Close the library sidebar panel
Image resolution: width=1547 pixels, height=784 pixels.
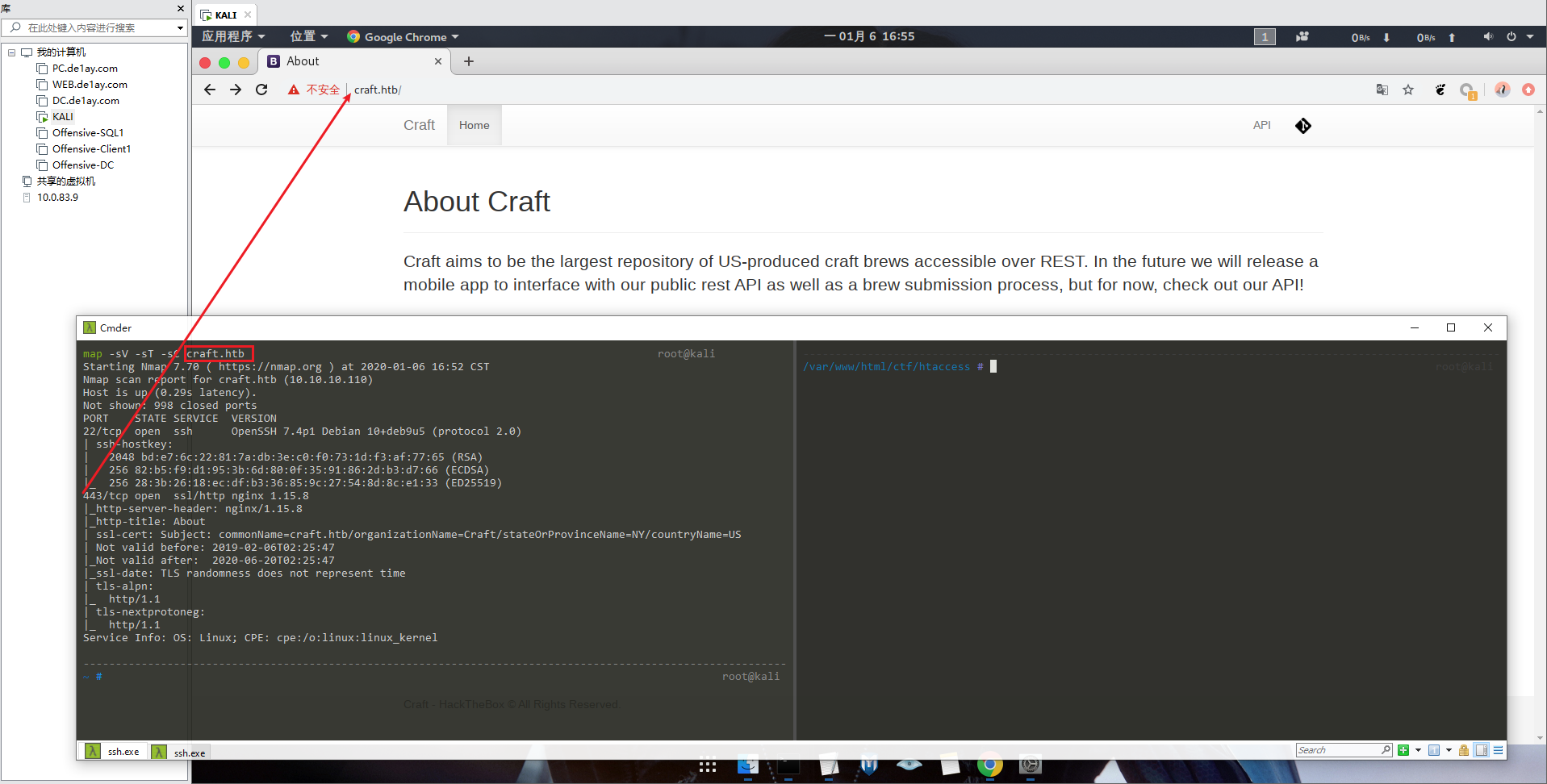(x=180, y=8)
